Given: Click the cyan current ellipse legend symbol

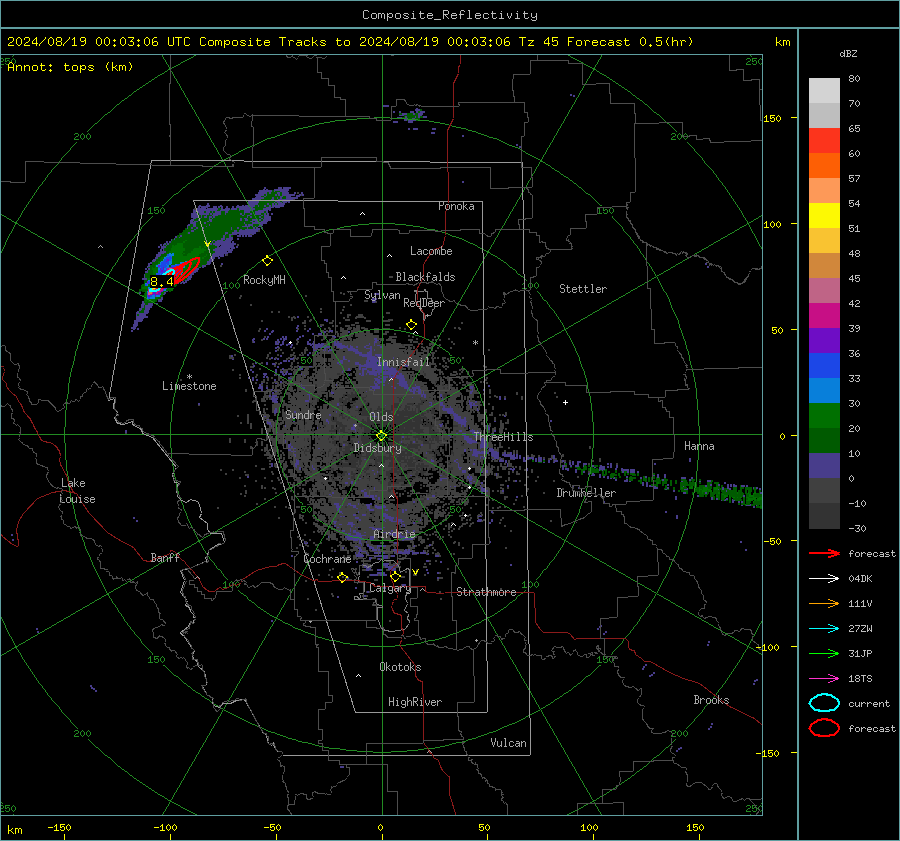Looking at the screenshot, I should (824, 703).
